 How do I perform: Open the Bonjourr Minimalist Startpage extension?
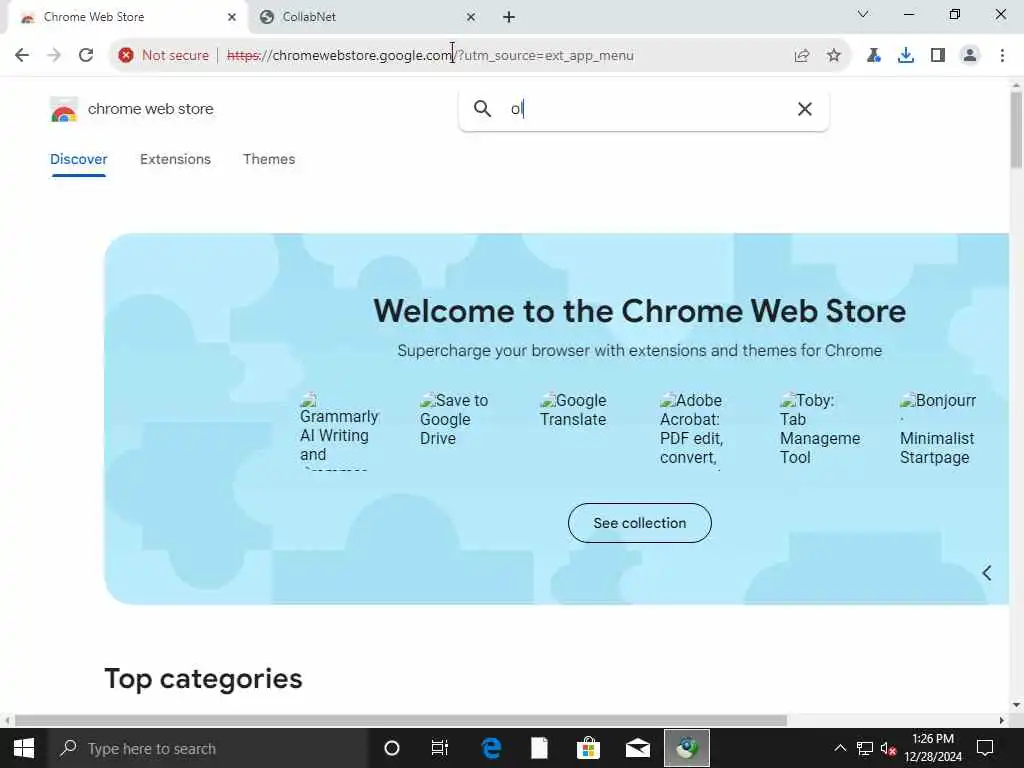tap(938, 428)
